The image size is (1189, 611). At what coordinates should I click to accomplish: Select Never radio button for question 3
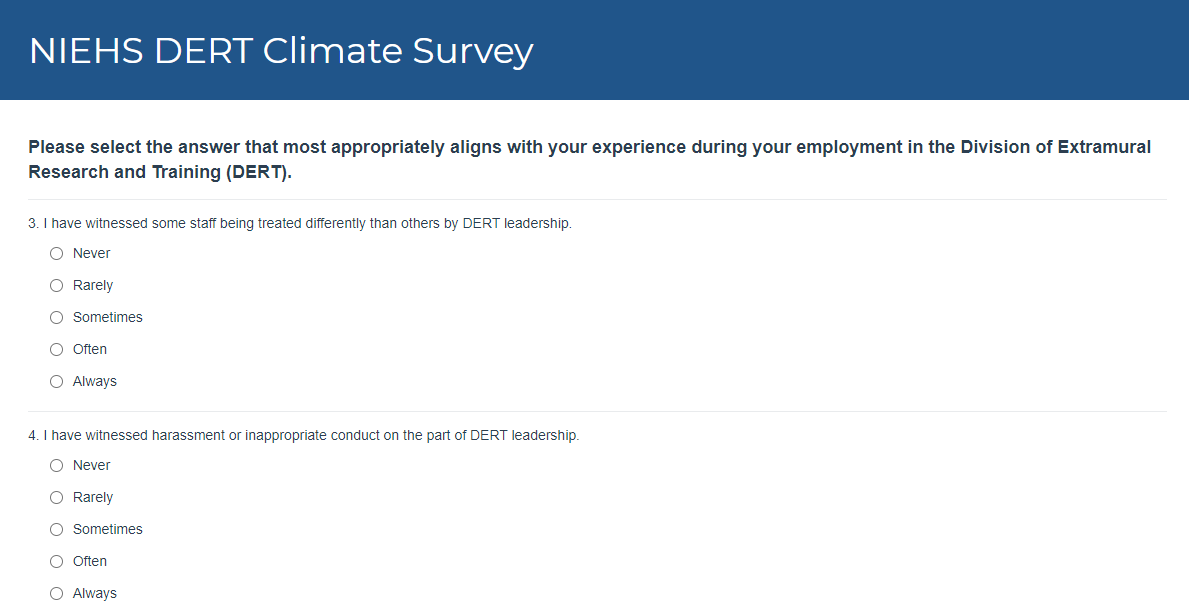pos(57,254)
